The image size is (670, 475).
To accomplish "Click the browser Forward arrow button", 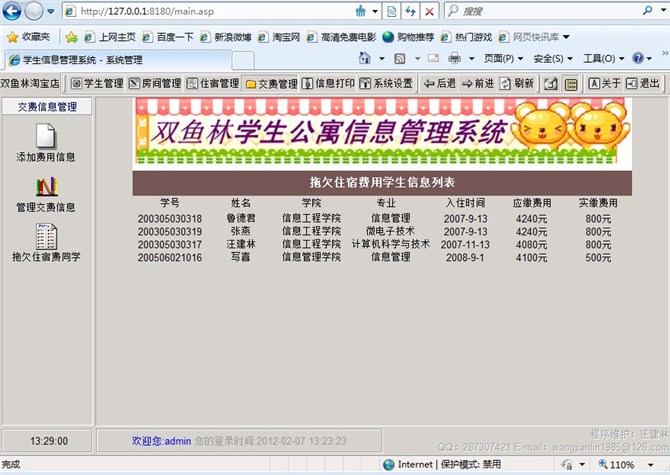I will [x=34, y=12].
